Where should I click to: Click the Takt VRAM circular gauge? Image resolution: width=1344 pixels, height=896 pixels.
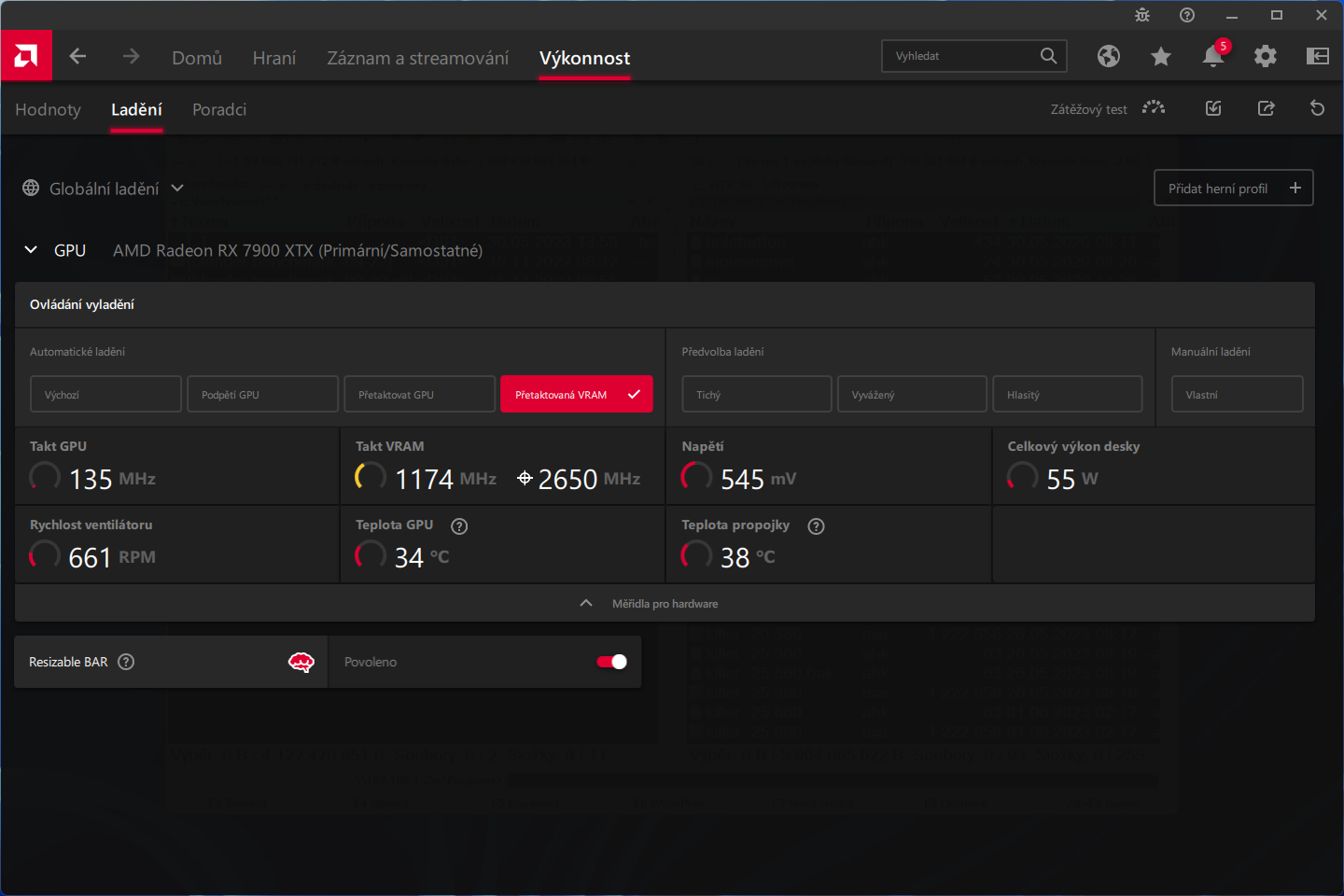pyautogui.click(x=371, y=476)
